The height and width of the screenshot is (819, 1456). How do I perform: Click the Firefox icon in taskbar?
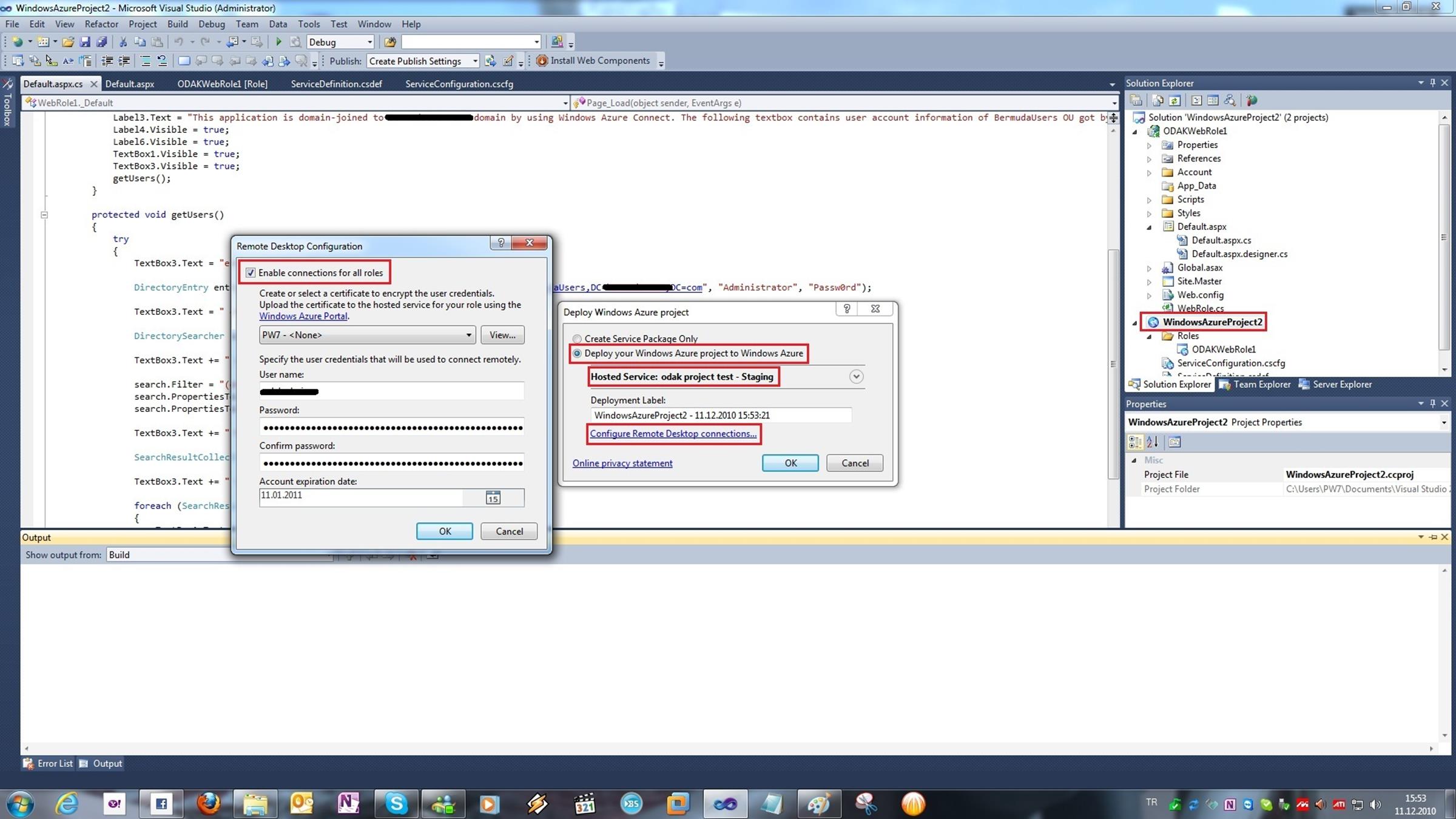209,804
